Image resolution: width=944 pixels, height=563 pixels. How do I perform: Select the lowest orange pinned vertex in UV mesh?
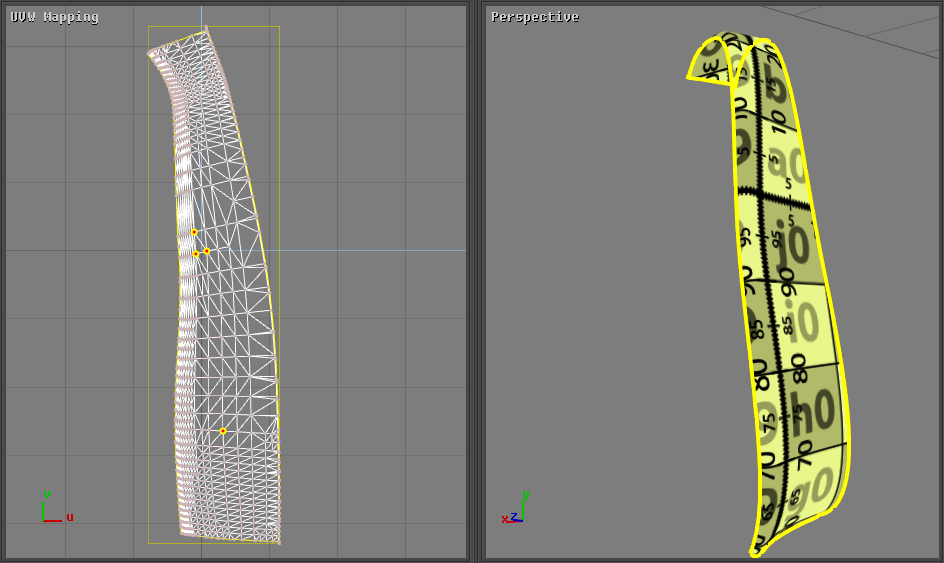point(223,431)
